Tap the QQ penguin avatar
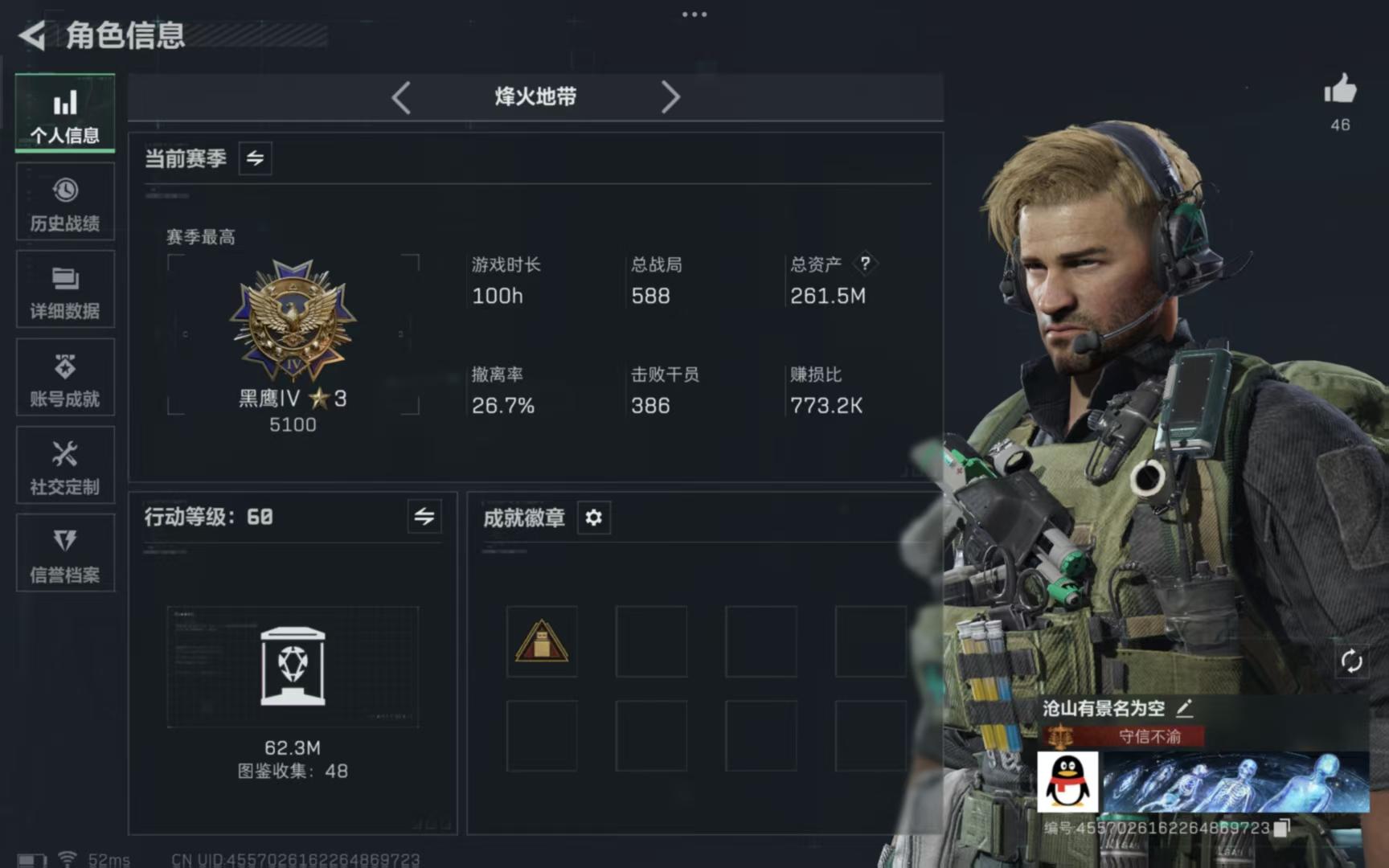 (x=1067, y=782)
